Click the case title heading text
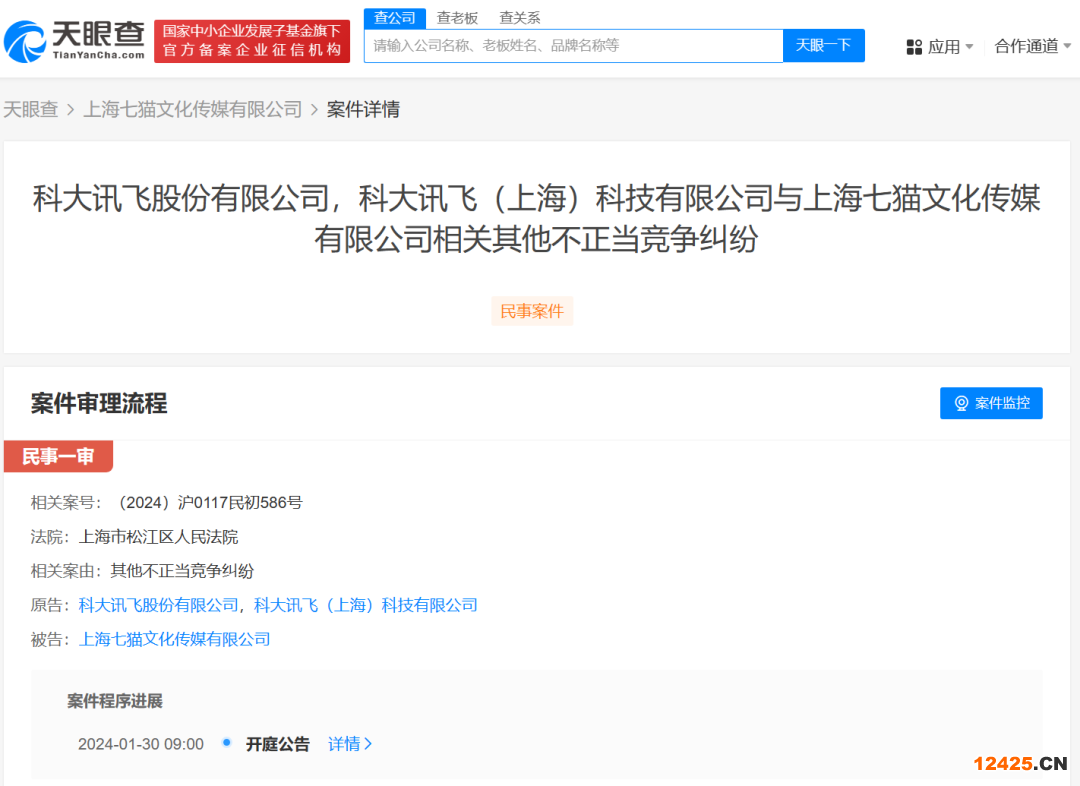The height and width of the screenshot is (786, 1080). coord(537,218)
